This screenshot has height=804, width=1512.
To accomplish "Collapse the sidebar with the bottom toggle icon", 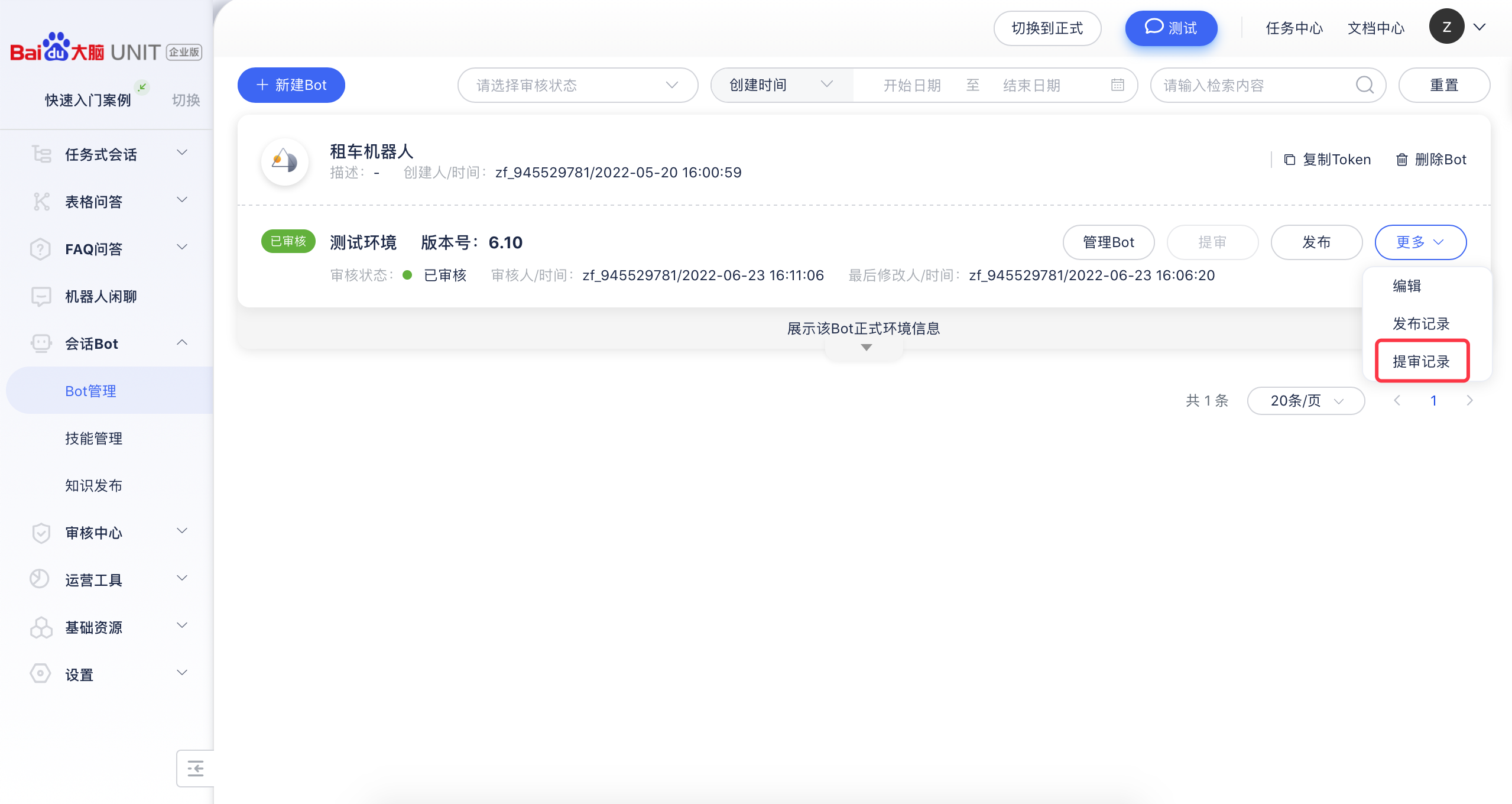I will [x=195, y=769].
